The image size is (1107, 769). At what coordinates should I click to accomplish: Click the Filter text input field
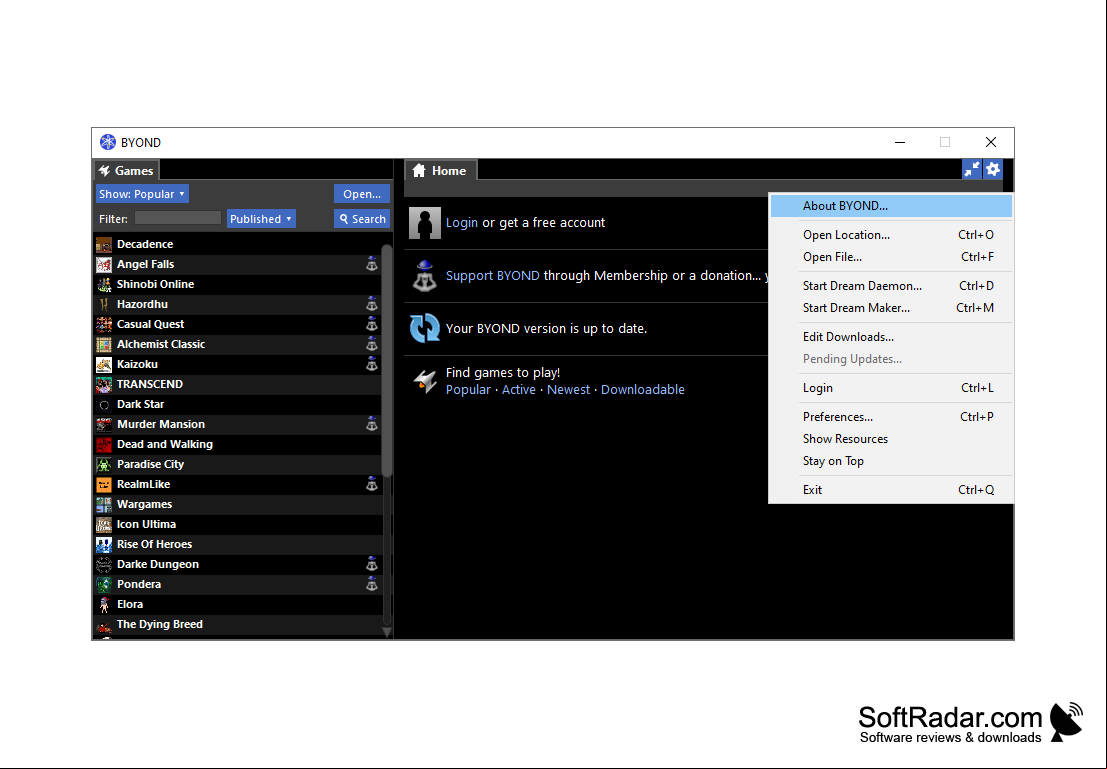coord(178,219)
